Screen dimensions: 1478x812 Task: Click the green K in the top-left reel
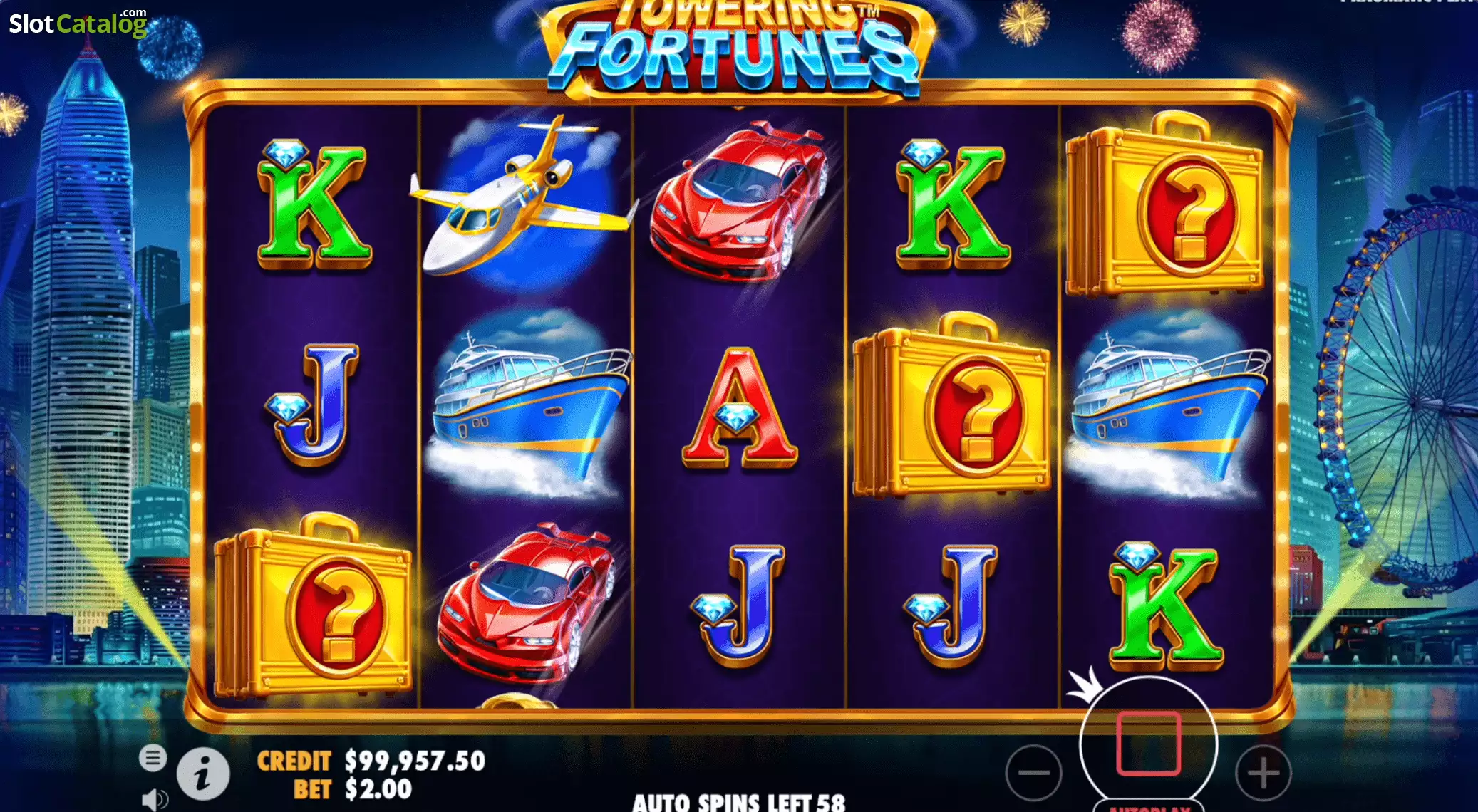coord(314,204)
